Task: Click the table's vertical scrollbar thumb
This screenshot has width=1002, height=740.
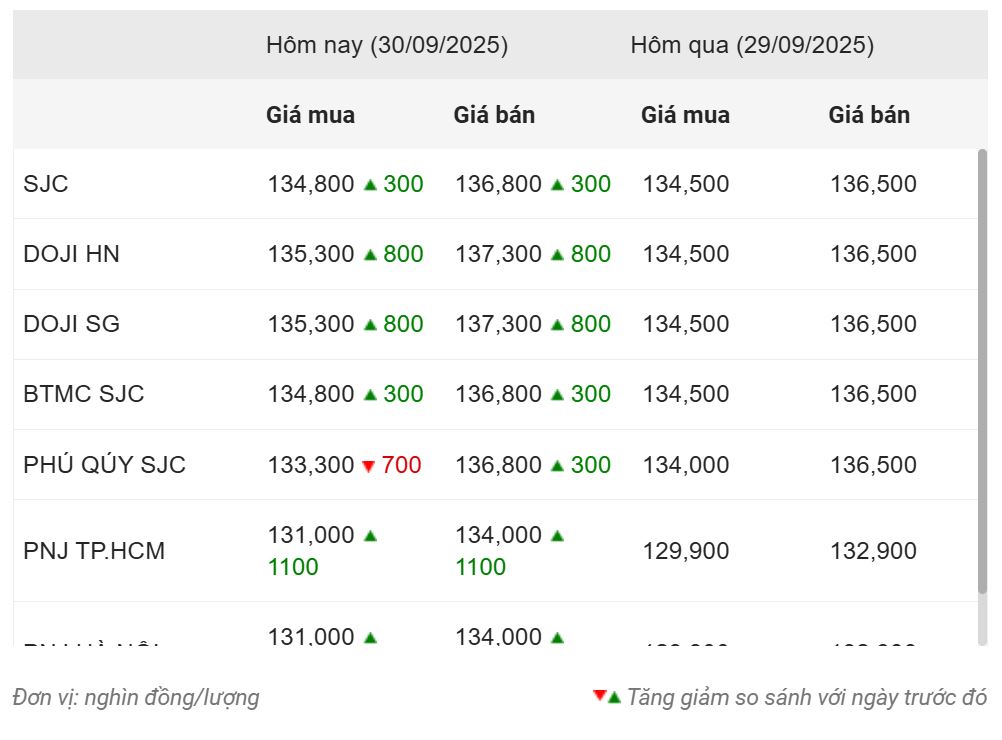Action: pos(982,372)
